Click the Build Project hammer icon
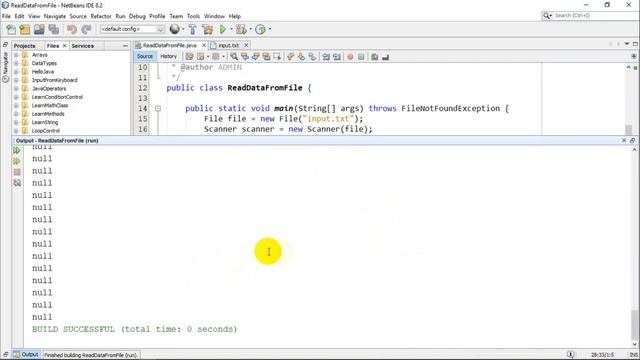The image size is (640, 360). pos(193,29)
